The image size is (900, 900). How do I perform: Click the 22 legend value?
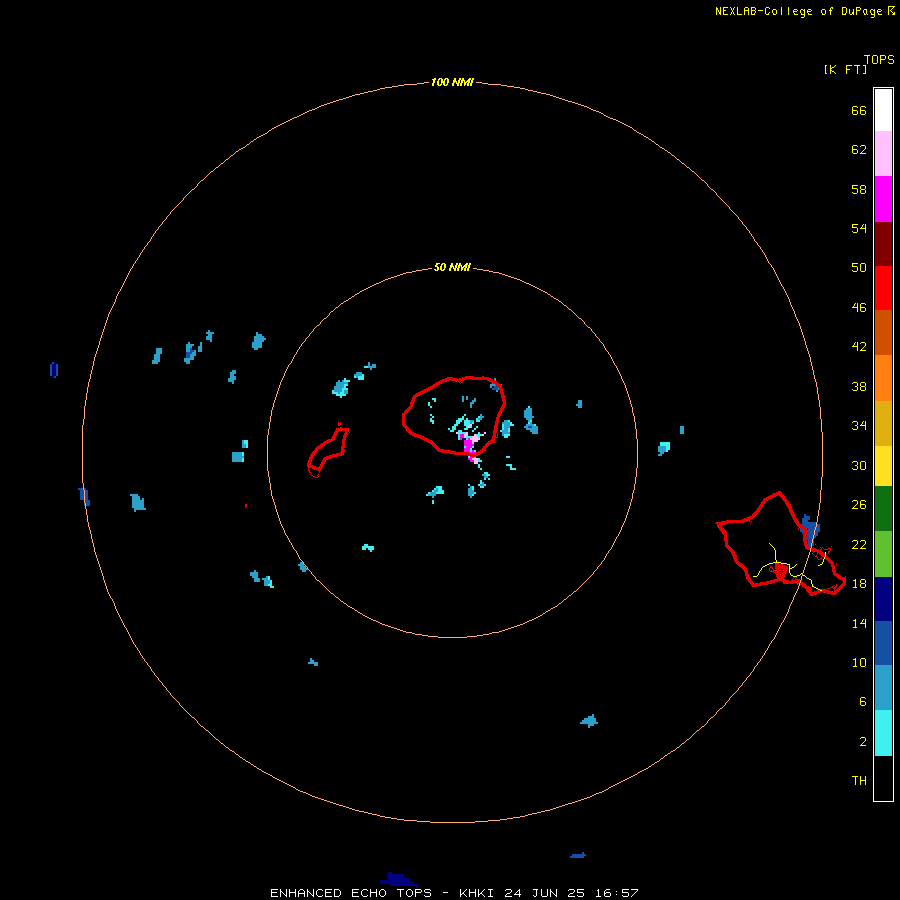click(x=859, y=544)
